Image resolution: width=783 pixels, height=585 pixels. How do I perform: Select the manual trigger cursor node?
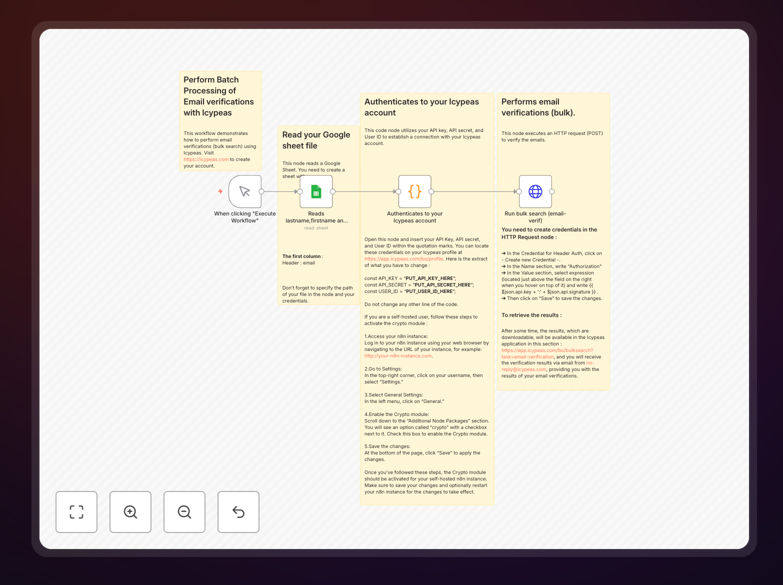(245, 191)
